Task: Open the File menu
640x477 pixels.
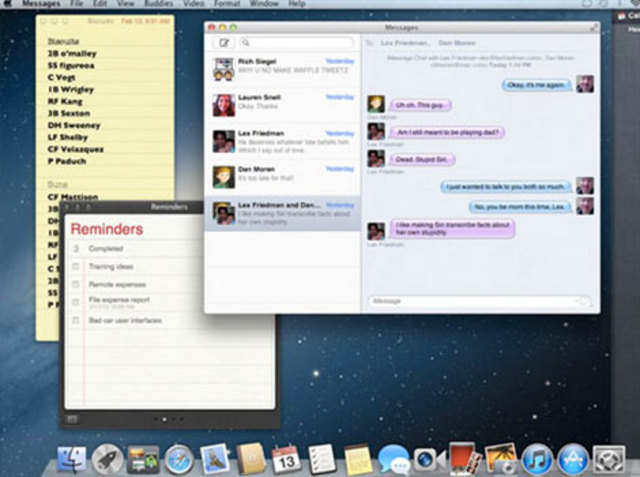Action: pyautogui.click(x=76, y=4)
